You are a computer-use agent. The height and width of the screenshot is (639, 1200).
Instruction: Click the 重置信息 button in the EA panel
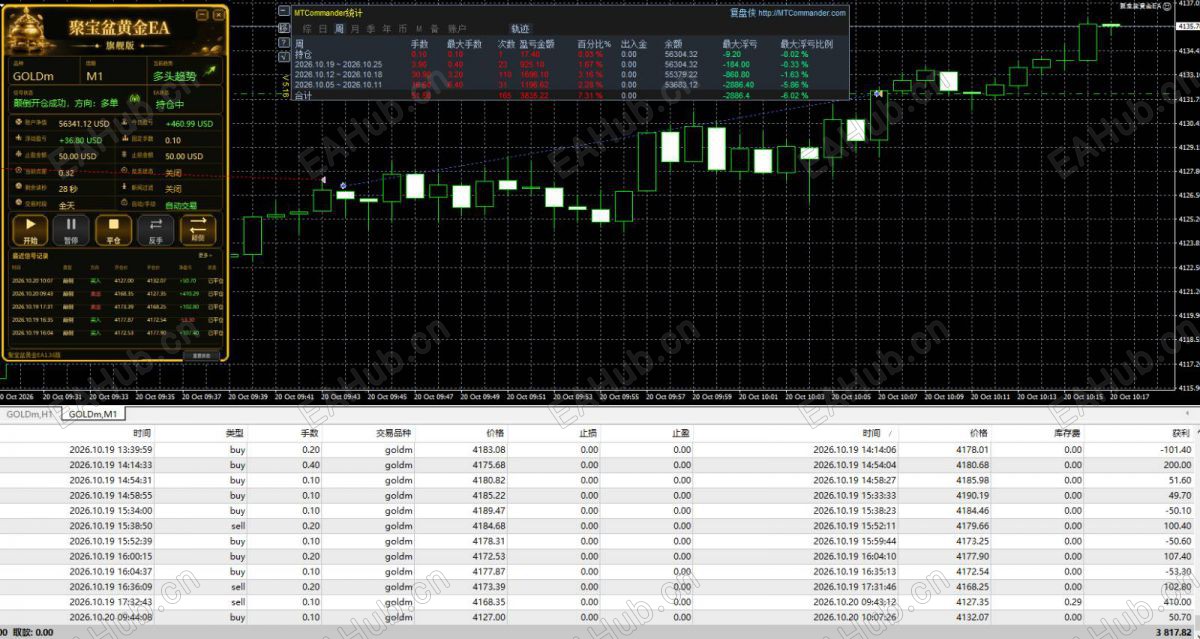point(201,354)
